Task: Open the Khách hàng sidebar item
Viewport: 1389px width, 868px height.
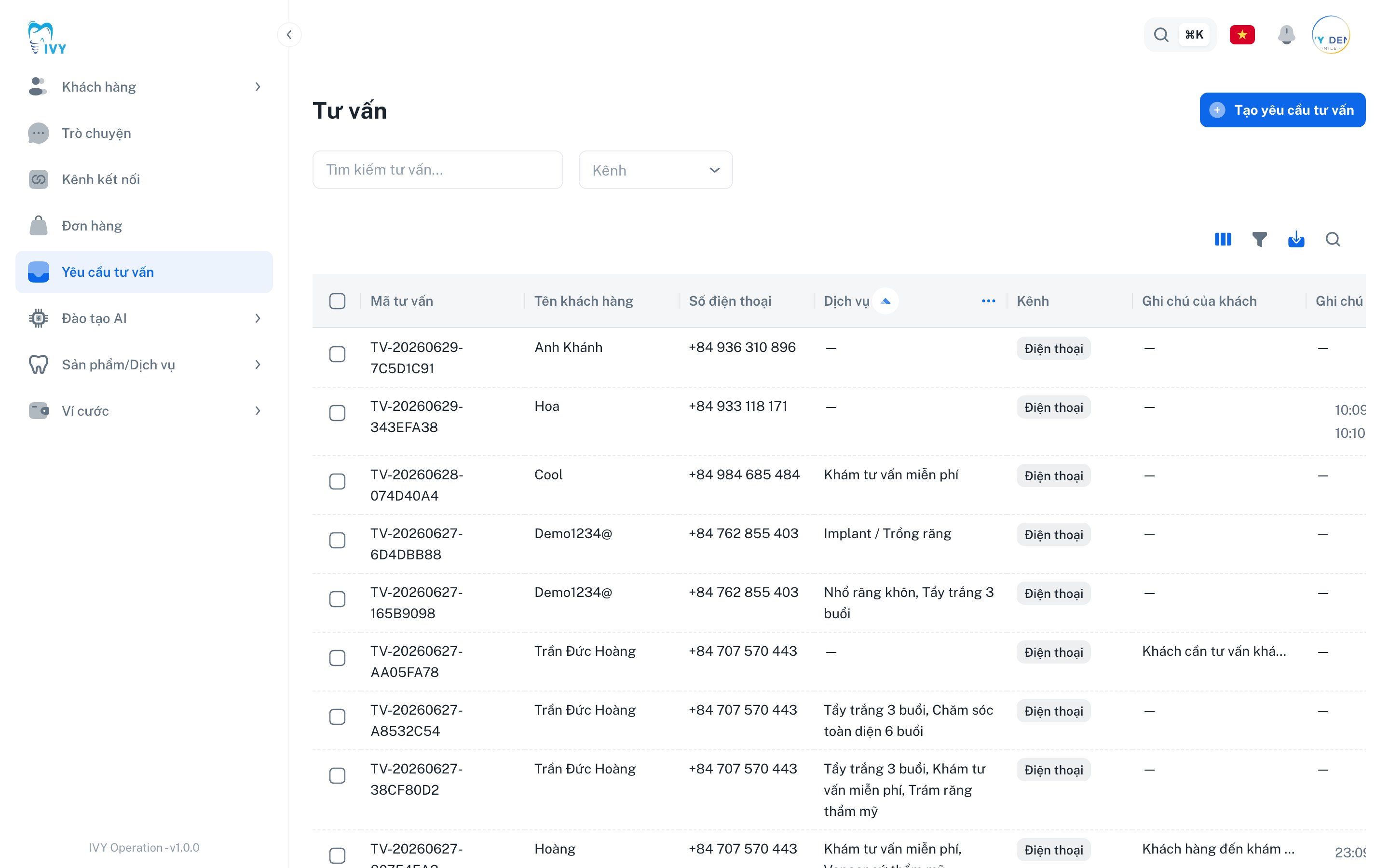Action: [x=144, y=87]
